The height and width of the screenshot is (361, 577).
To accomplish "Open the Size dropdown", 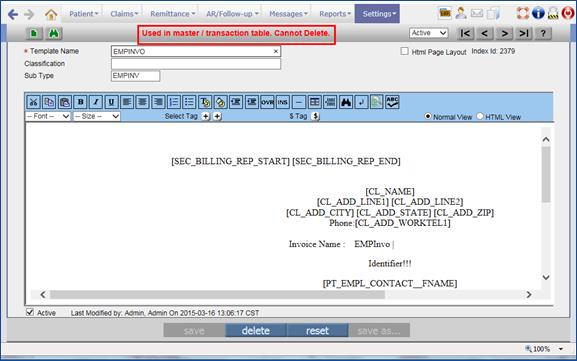I will tap(96, 116).
